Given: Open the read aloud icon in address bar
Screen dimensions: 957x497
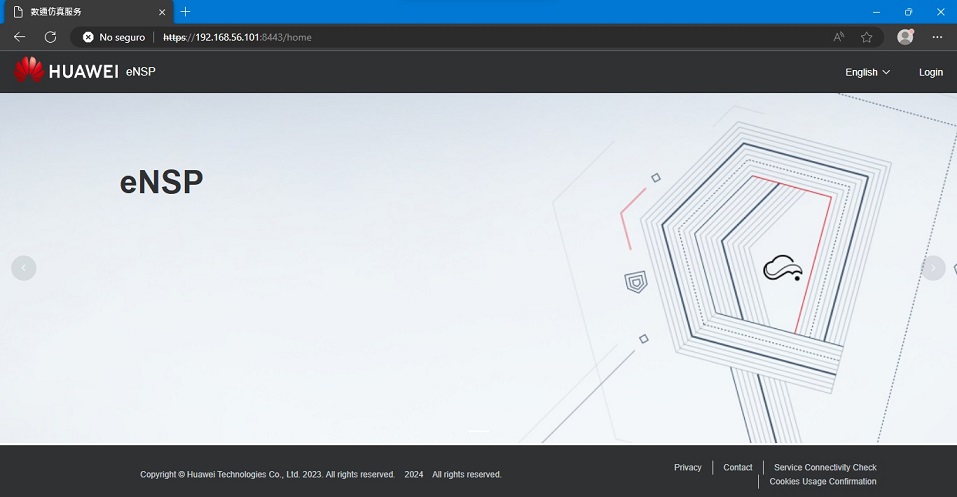Looking at the screenshot, I should [x=838, y=37].
